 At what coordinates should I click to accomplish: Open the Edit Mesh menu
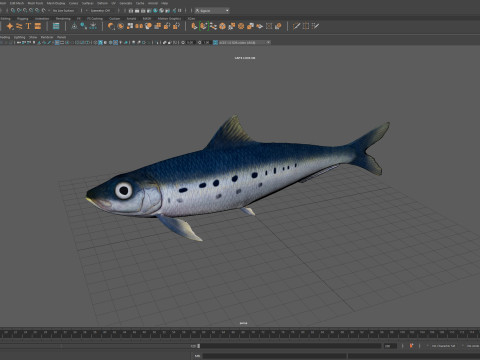point(17,3)
